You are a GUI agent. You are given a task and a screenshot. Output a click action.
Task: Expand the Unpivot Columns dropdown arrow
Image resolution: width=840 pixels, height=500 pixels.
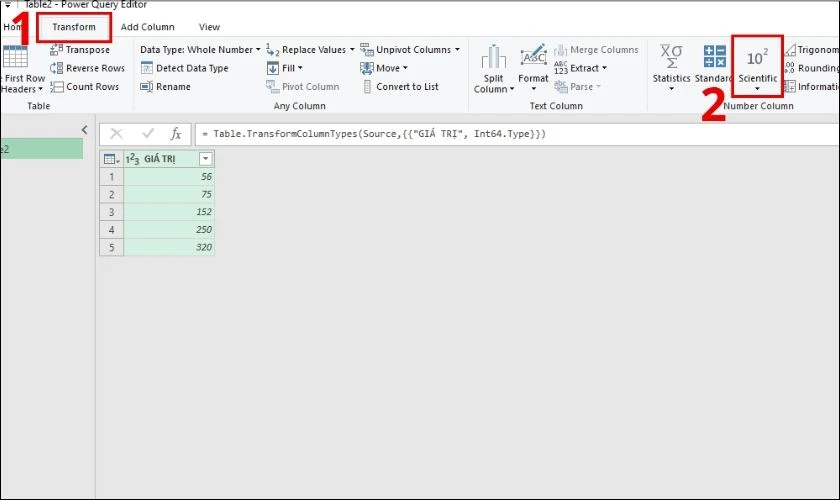(x=457, y=50)
